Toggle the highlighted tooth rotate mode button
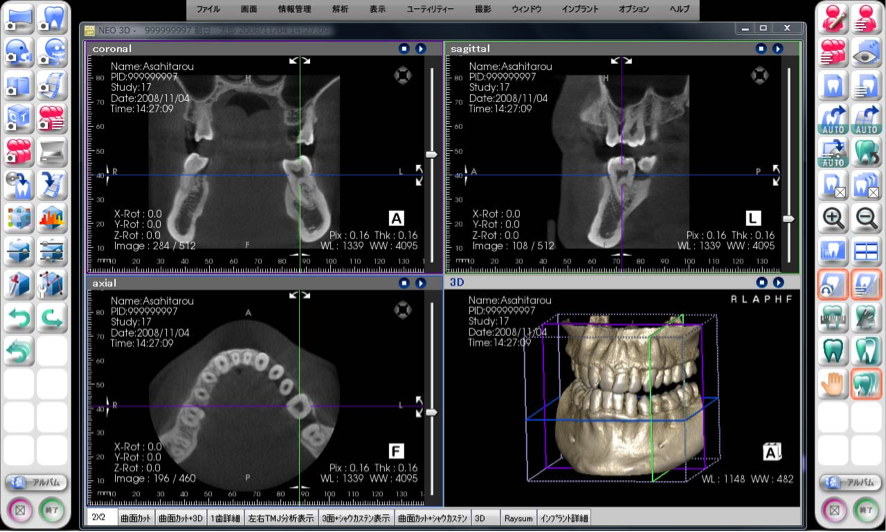Viewport: 886px width, 532px height. [833, 285]
